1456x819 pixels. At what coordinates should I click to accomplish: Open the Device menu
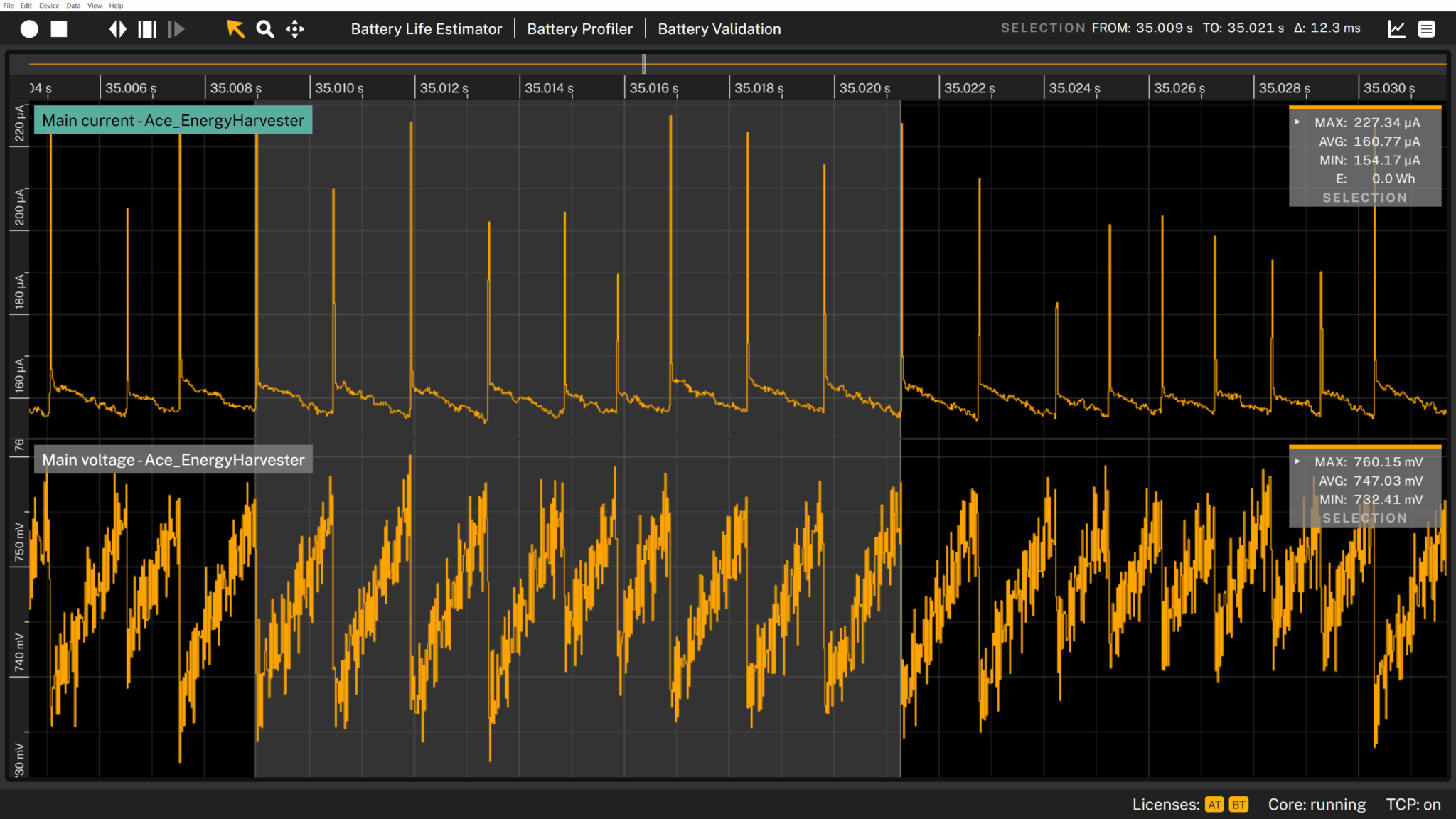(x=49, y=5)
